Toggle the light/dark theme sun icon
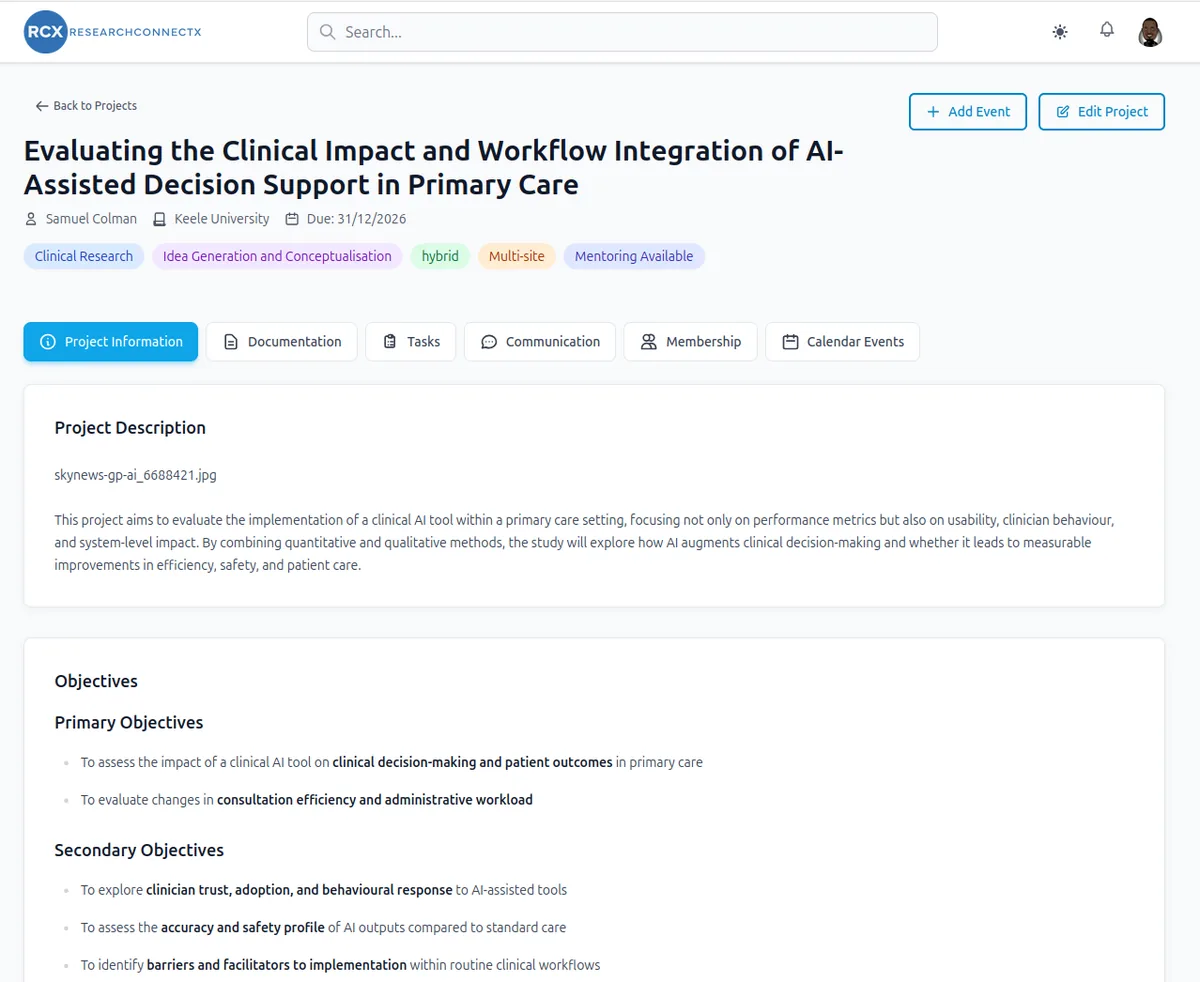The height and width of the screenshot is (982, 1200). 1060,32
